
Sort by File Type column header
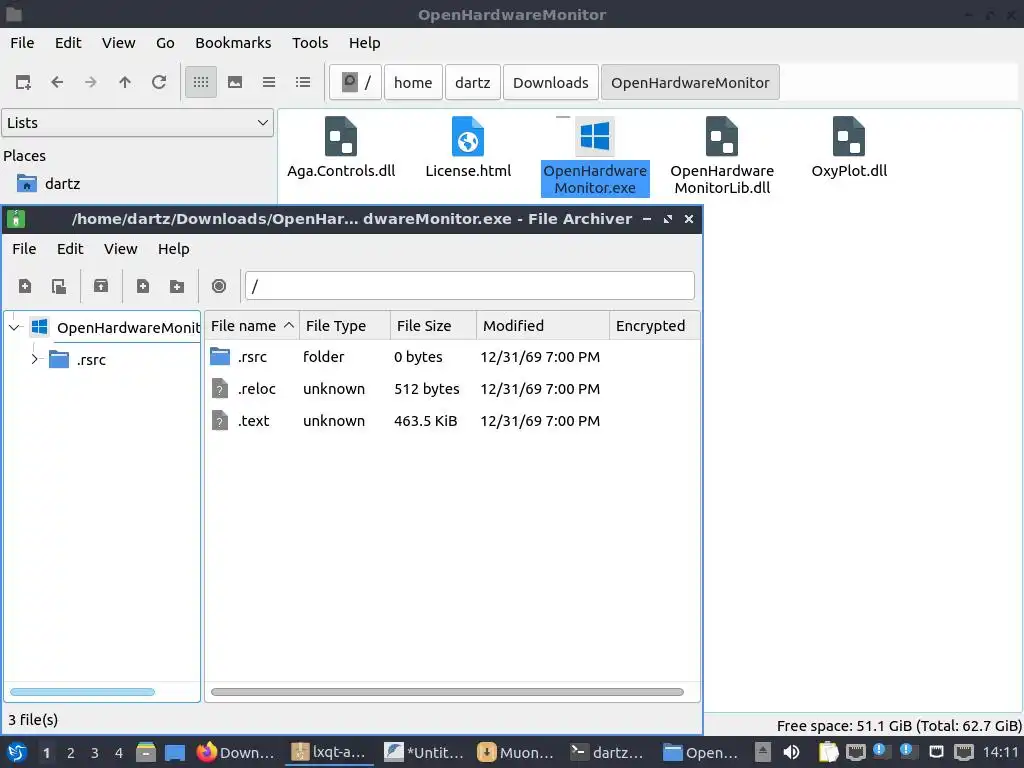coord(345,326)
